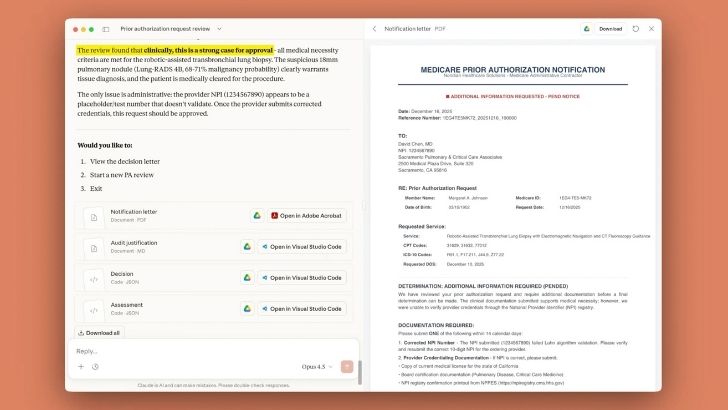This screenshot has height=410, width=728.
Task: Click the Reply text input field
Action: pyautogui.click(x=200, y=351)
